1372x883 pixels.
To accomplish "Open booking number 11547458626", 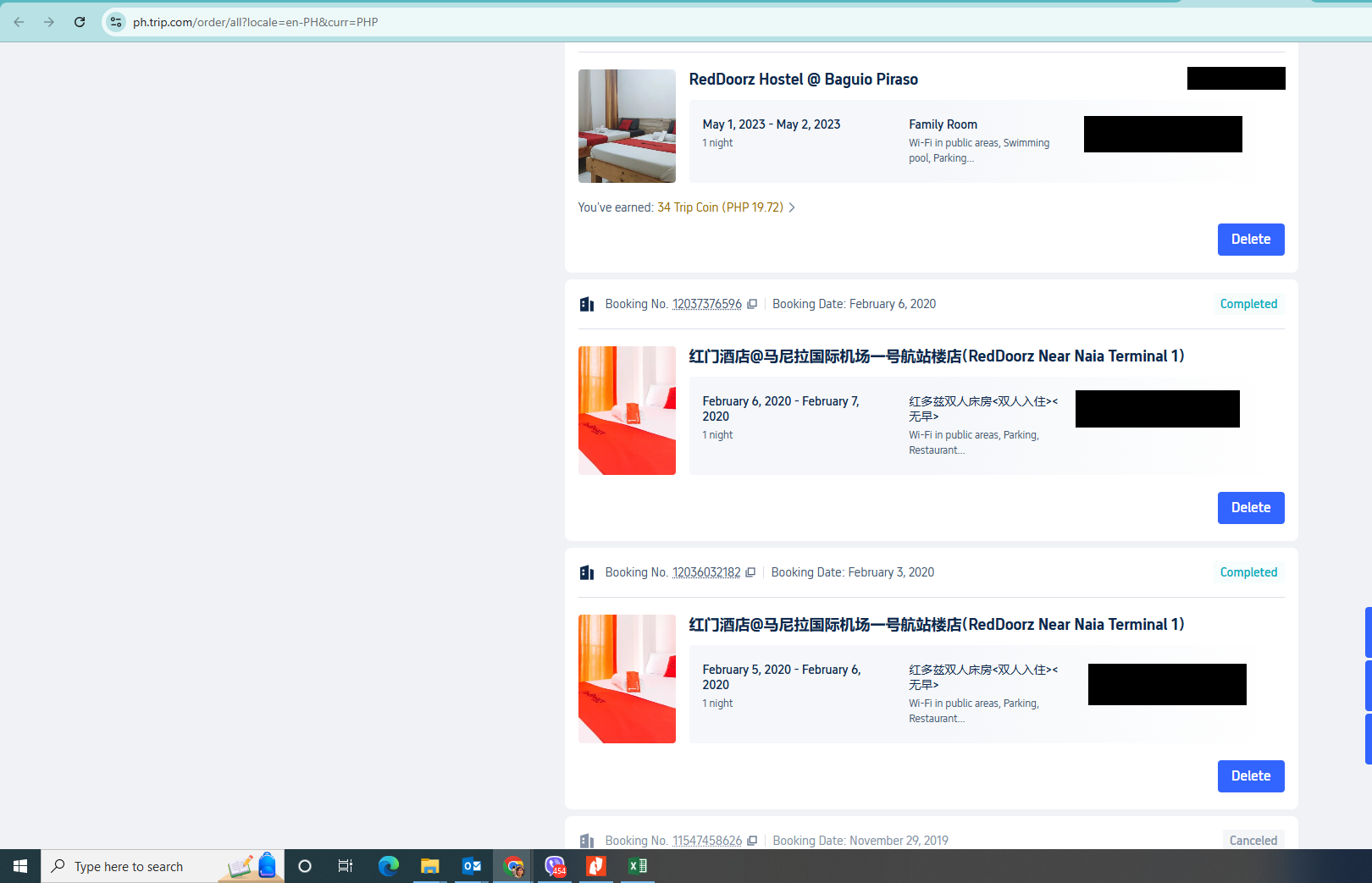I will 707,841.
